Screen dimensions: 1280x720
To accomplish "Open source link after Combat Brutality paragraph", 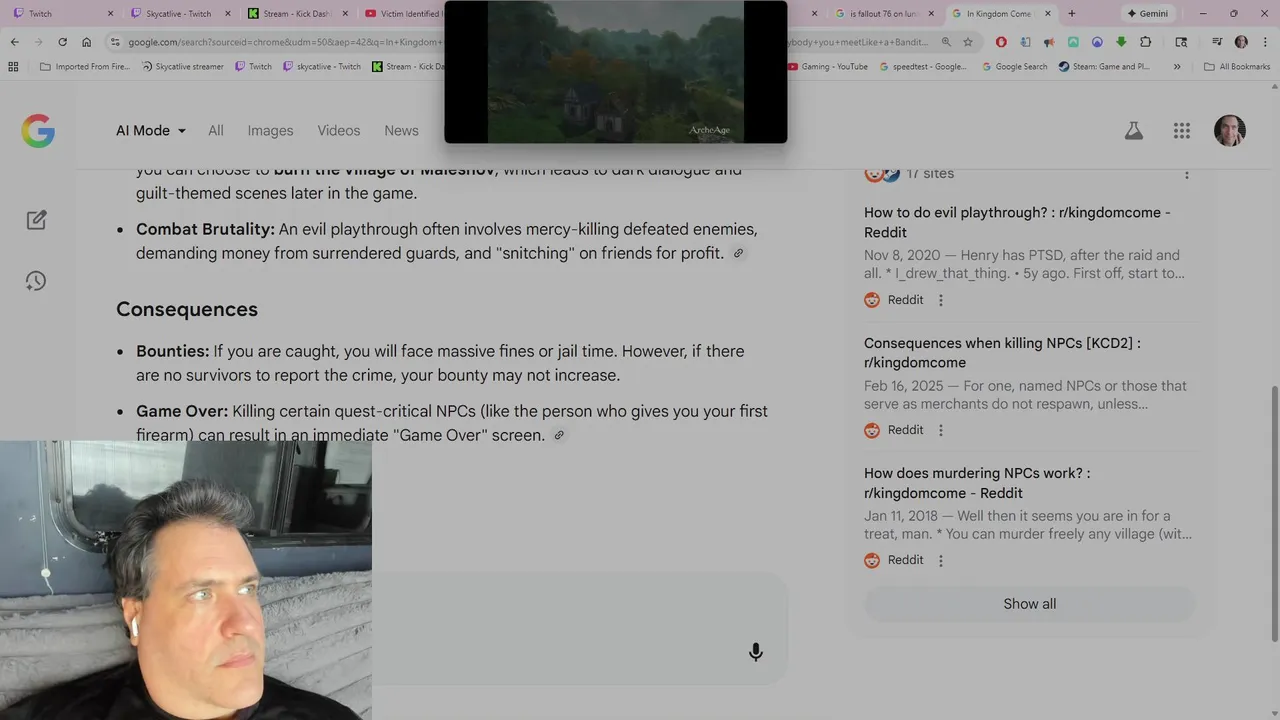I will coord(738,254).
